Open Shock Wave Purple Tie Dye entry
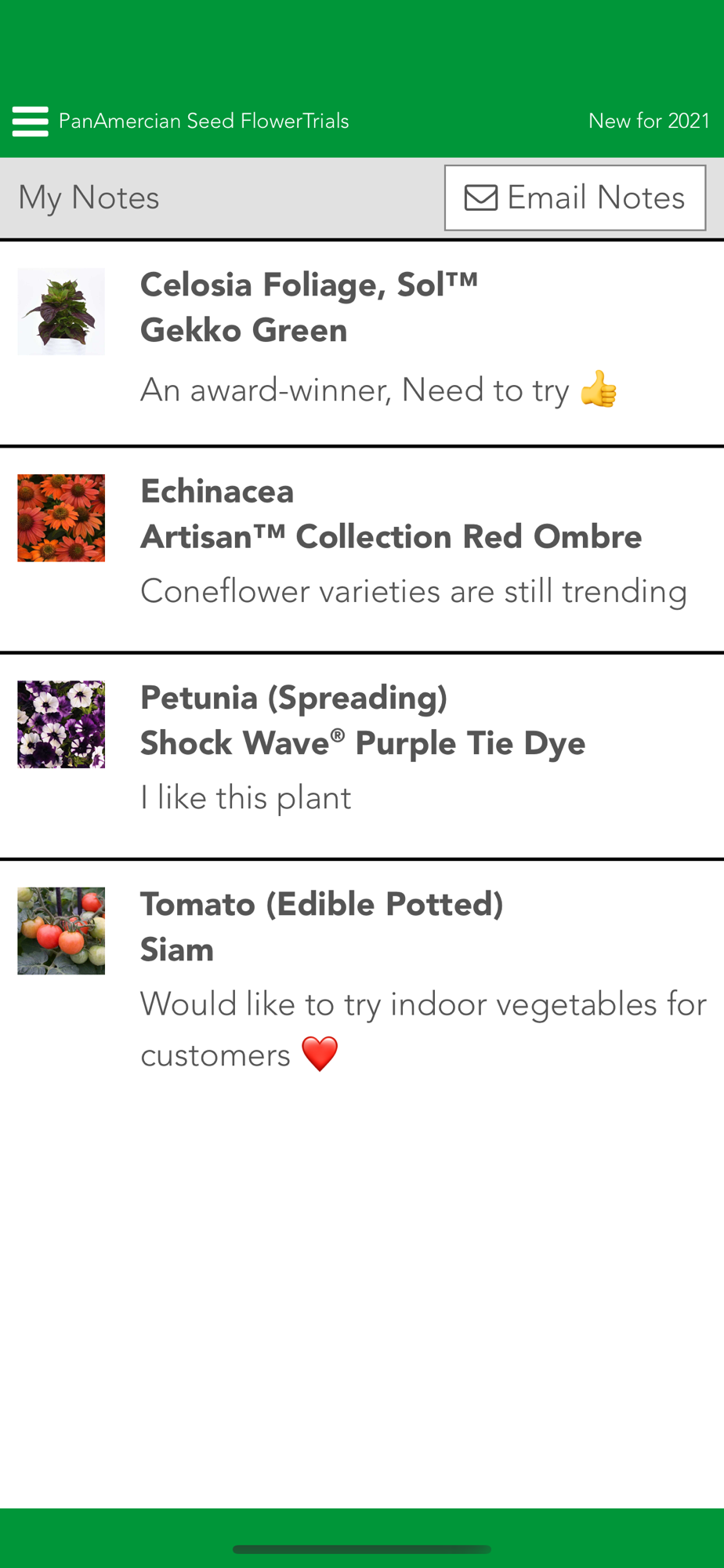The width and height of the screenshot is (724, 1568). tap(362, 756)
